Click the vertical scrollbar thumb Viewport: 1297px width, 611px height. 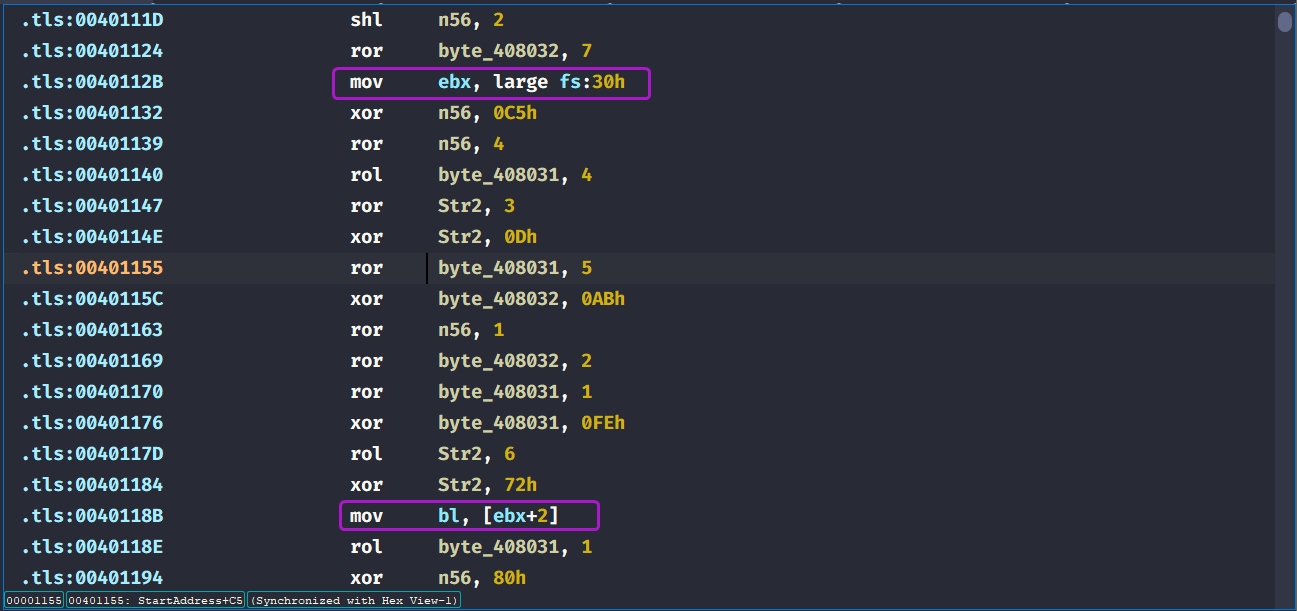coord(1284,22)
